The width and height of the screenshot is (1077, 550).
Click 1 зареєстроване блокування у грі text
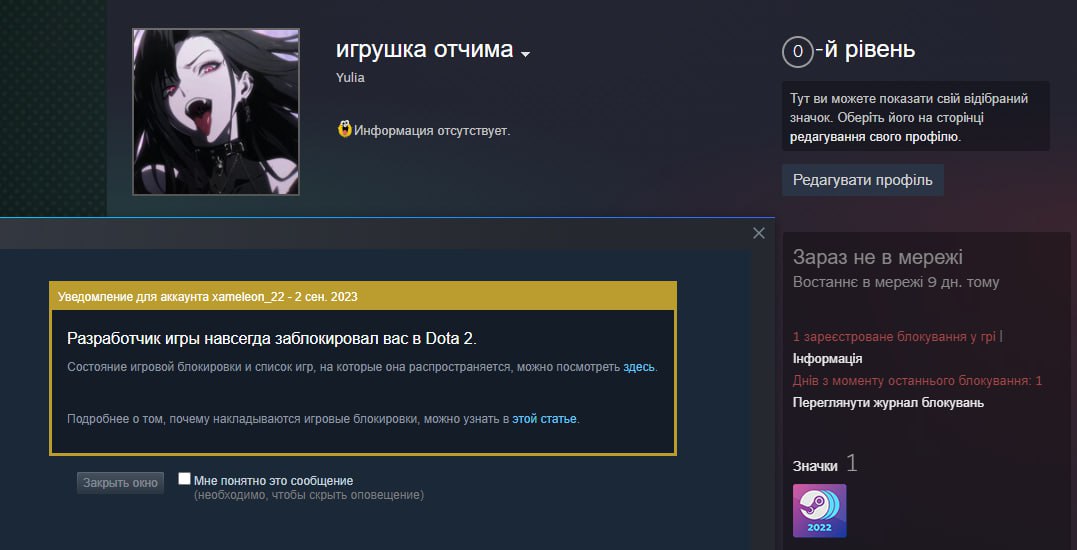click(894, 337)
